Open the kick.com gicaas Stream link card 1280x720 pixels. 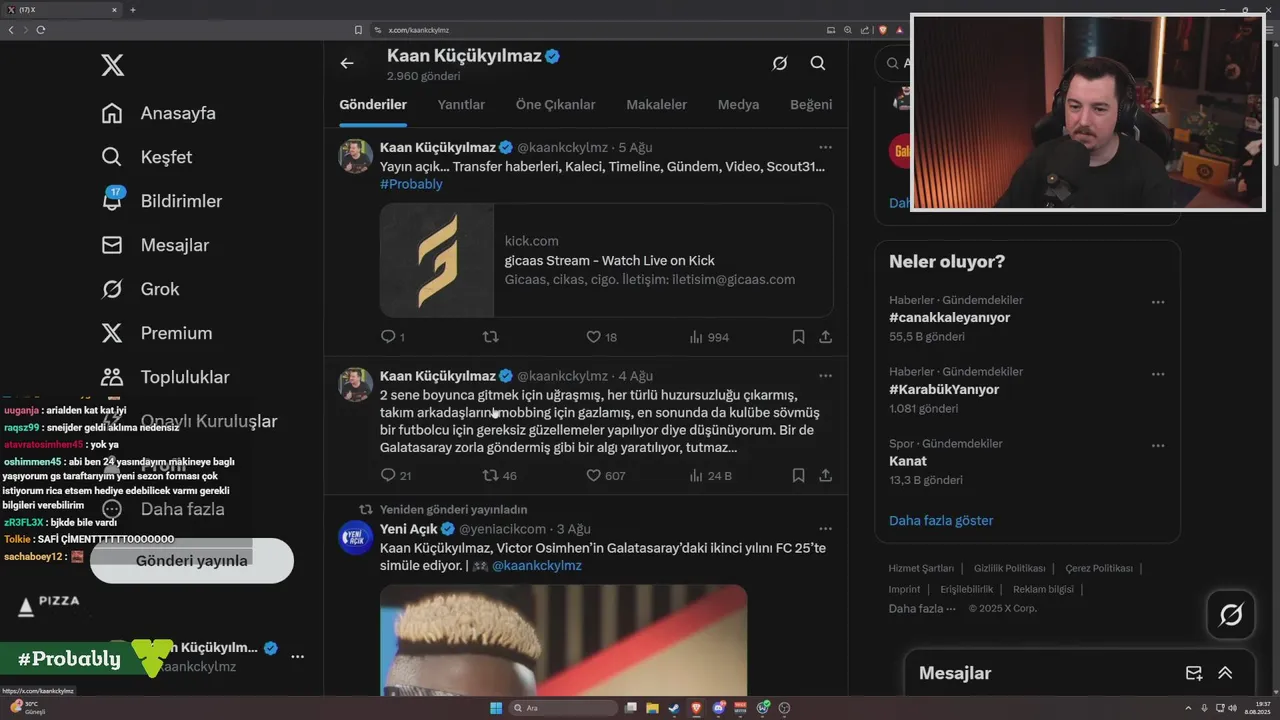pos(606,260)
